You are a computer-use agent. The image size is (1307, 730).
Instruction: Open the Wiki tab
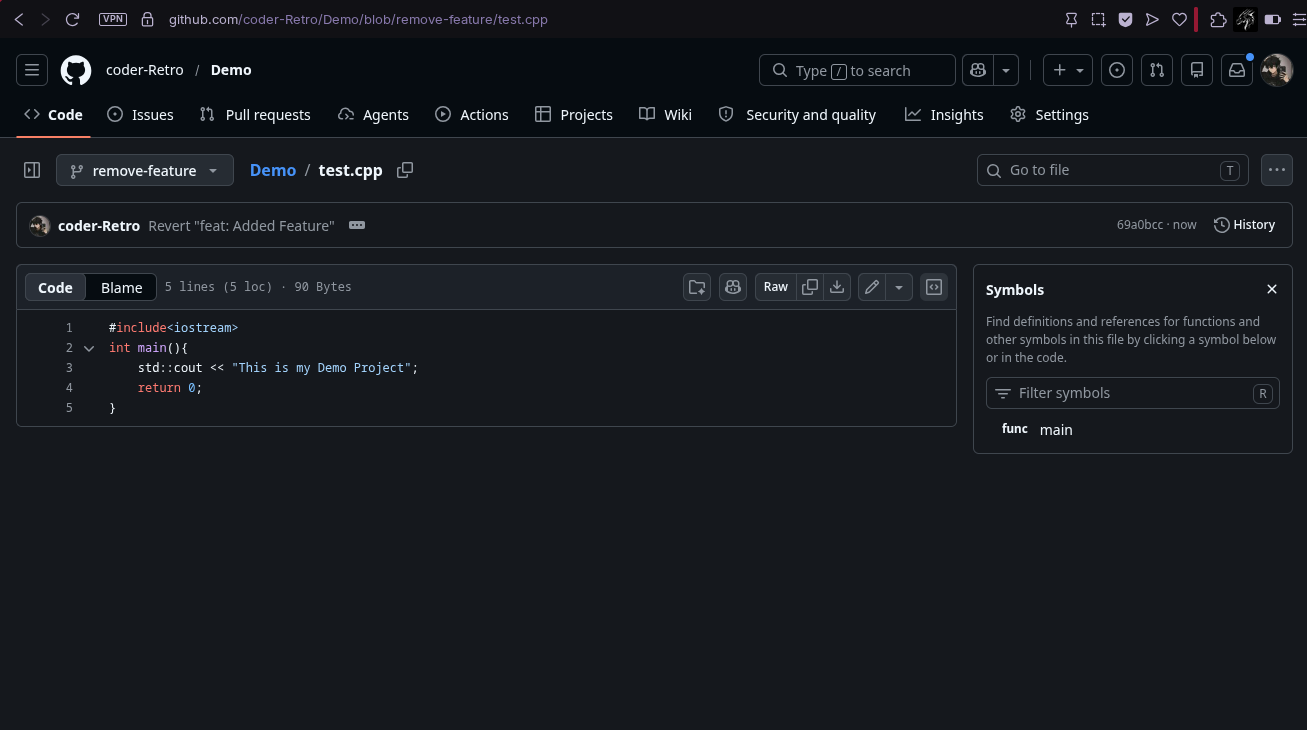point(666,115)
